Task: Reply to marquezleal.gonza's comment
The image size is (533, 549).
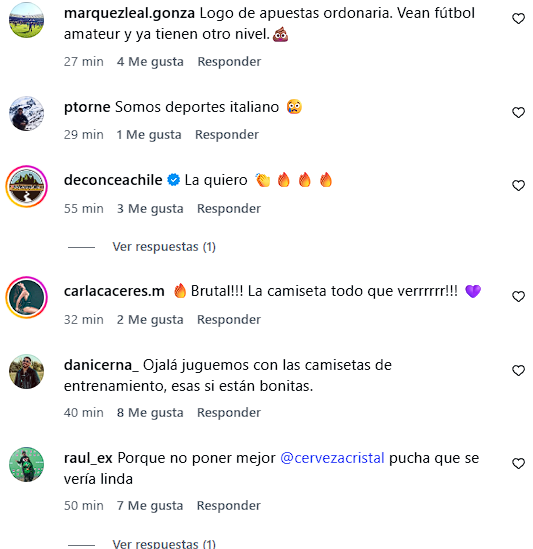Action: (x=229, y=62)
